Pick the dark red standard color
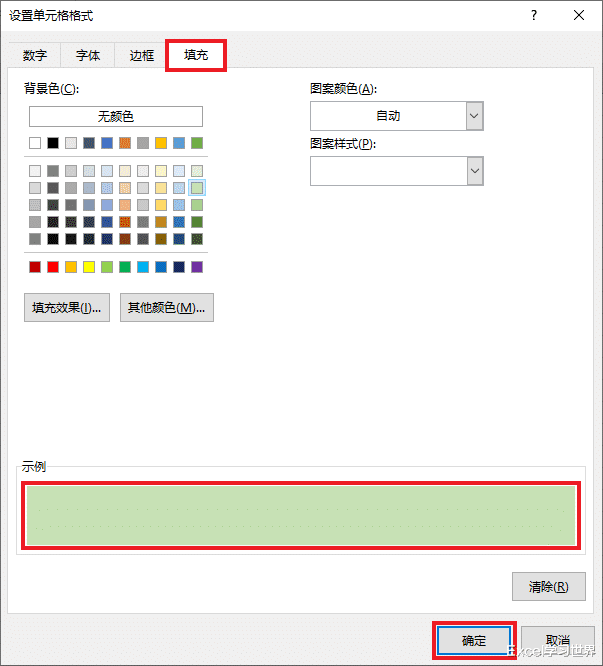This screenshot has width=603, height=666. click(x=35, y=267)
